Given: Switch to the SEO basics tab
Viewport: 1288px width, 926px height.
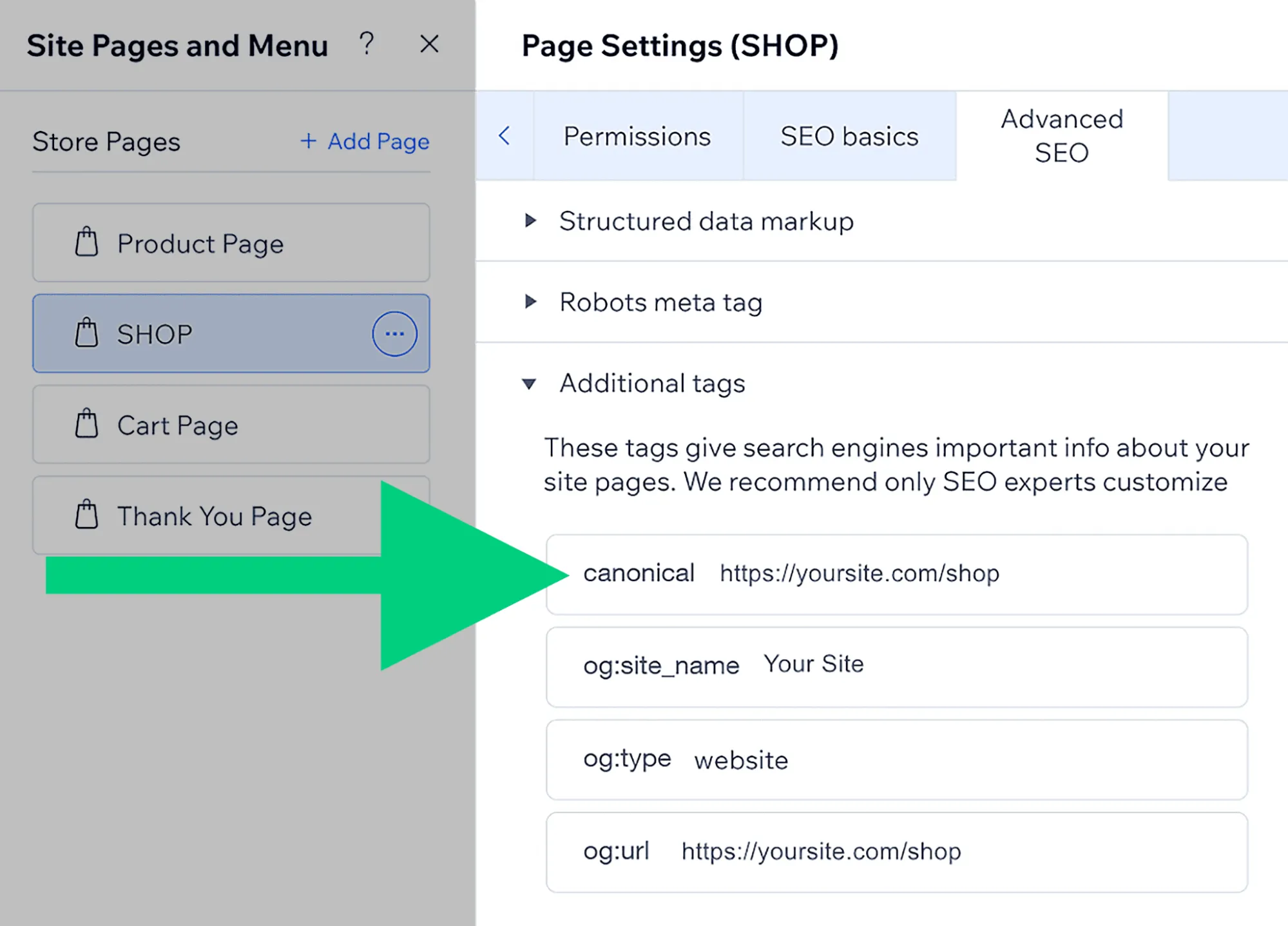Looking at the screenshot, I should (x=849, y=136).
